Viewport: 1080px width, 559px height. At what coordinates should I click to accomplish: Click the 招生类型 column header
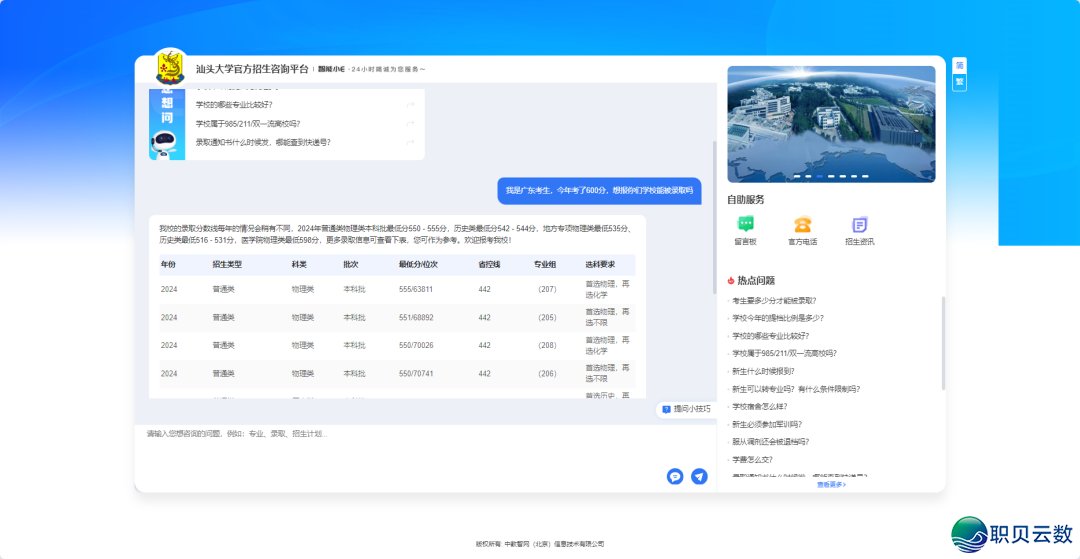(227, 264)
